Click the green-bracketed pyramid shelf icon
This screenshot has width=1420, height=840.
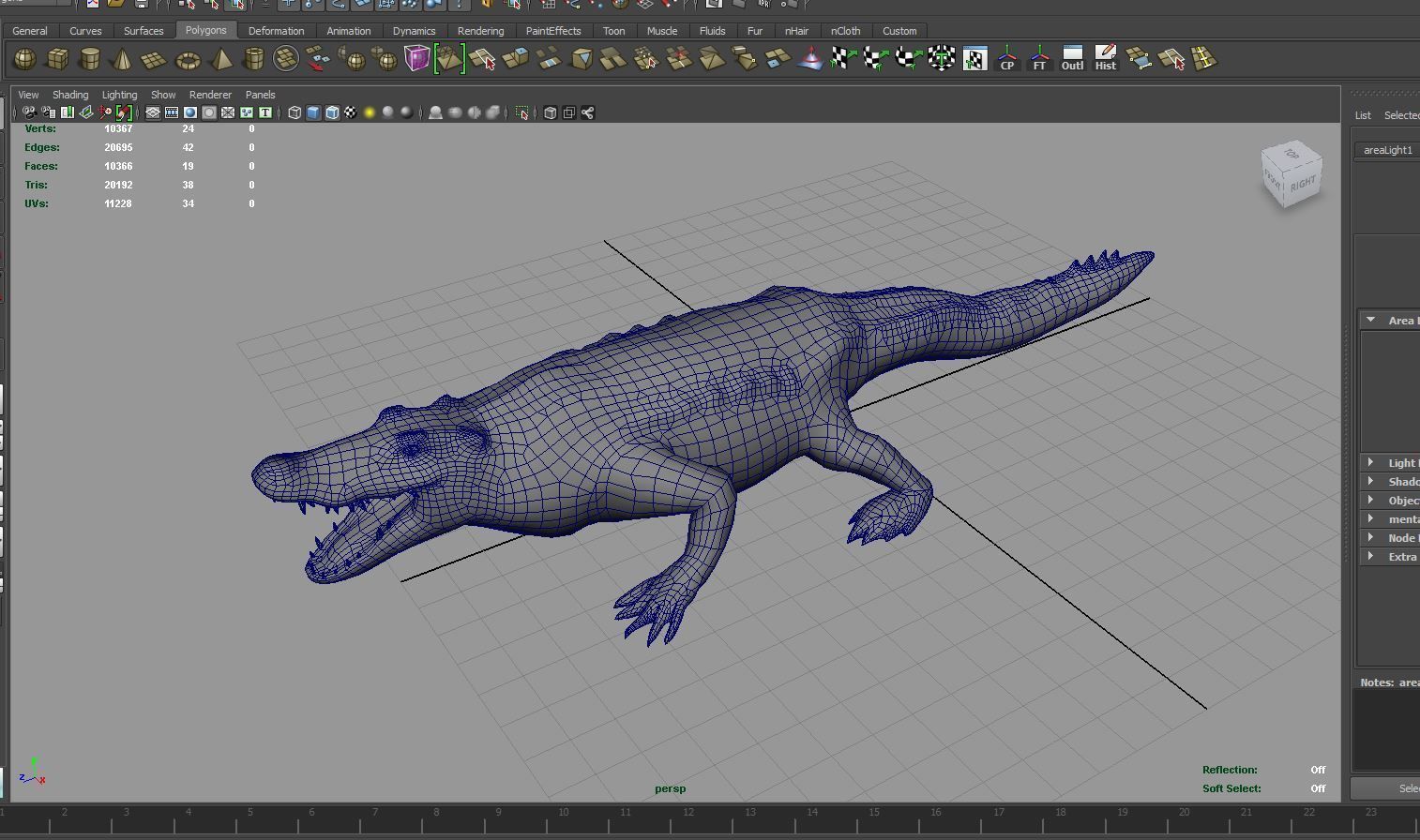(x=449, y=60)
